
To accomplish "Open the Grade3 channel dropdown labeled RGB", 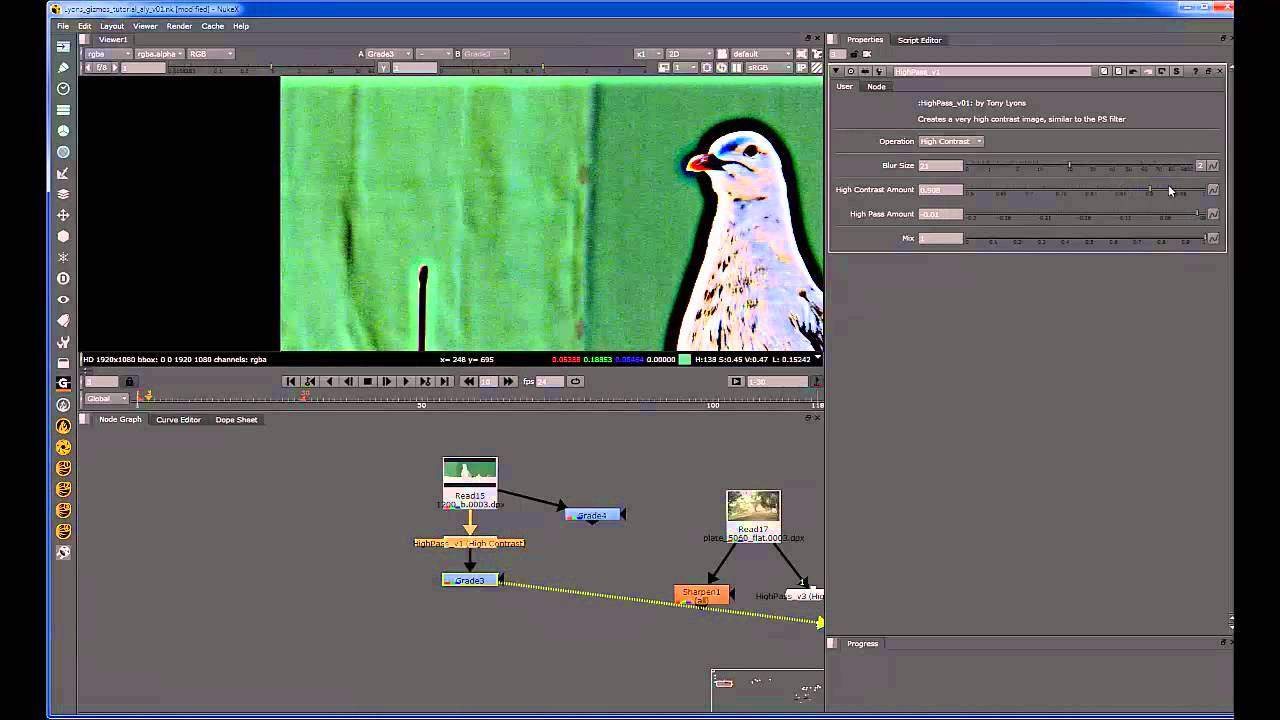I will [x=209, y=54].
